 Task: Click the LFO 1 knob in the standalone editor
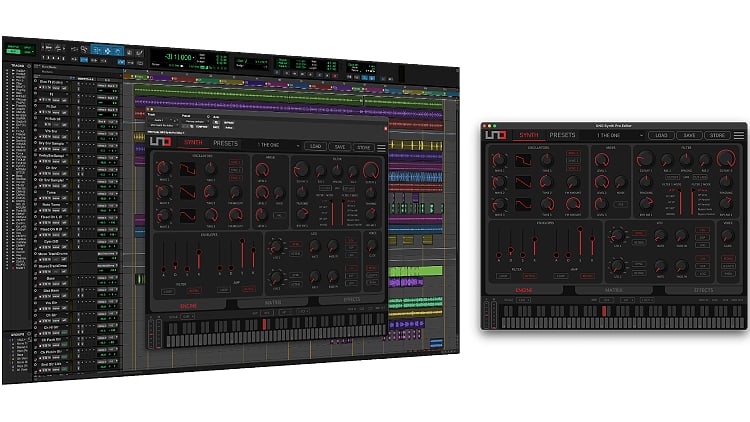[x=618, y=236]
